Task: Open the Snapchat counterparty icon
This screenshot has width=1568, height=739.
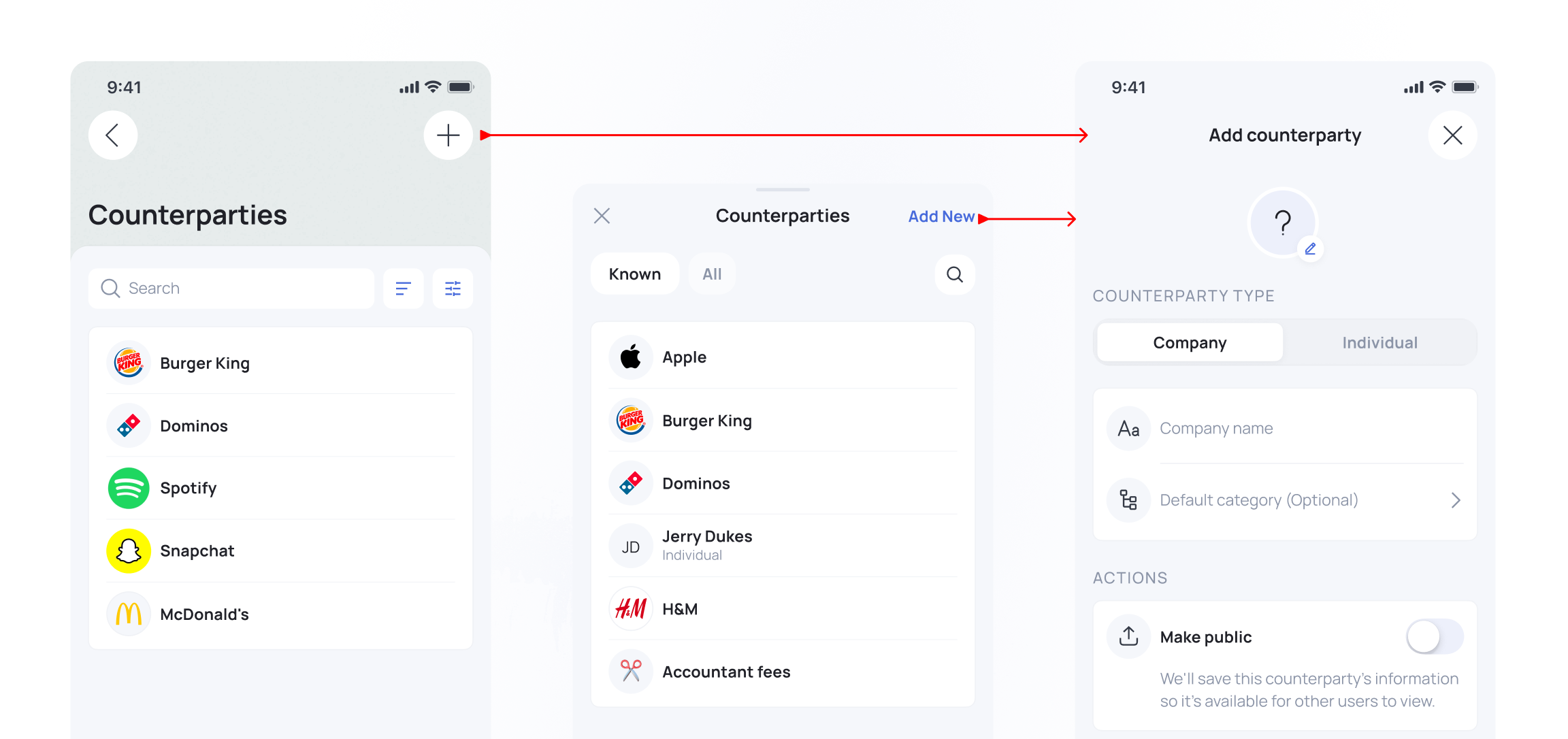Action: click(129, 551)
